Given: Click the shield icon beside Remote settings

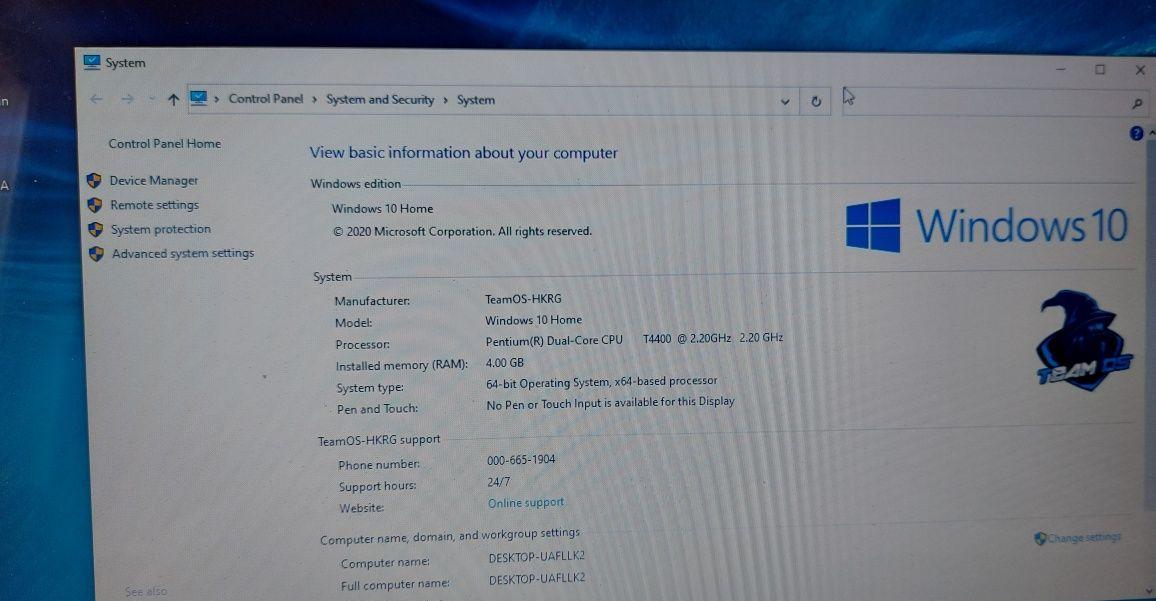Looking at the screenshot, I should [94, 205].
